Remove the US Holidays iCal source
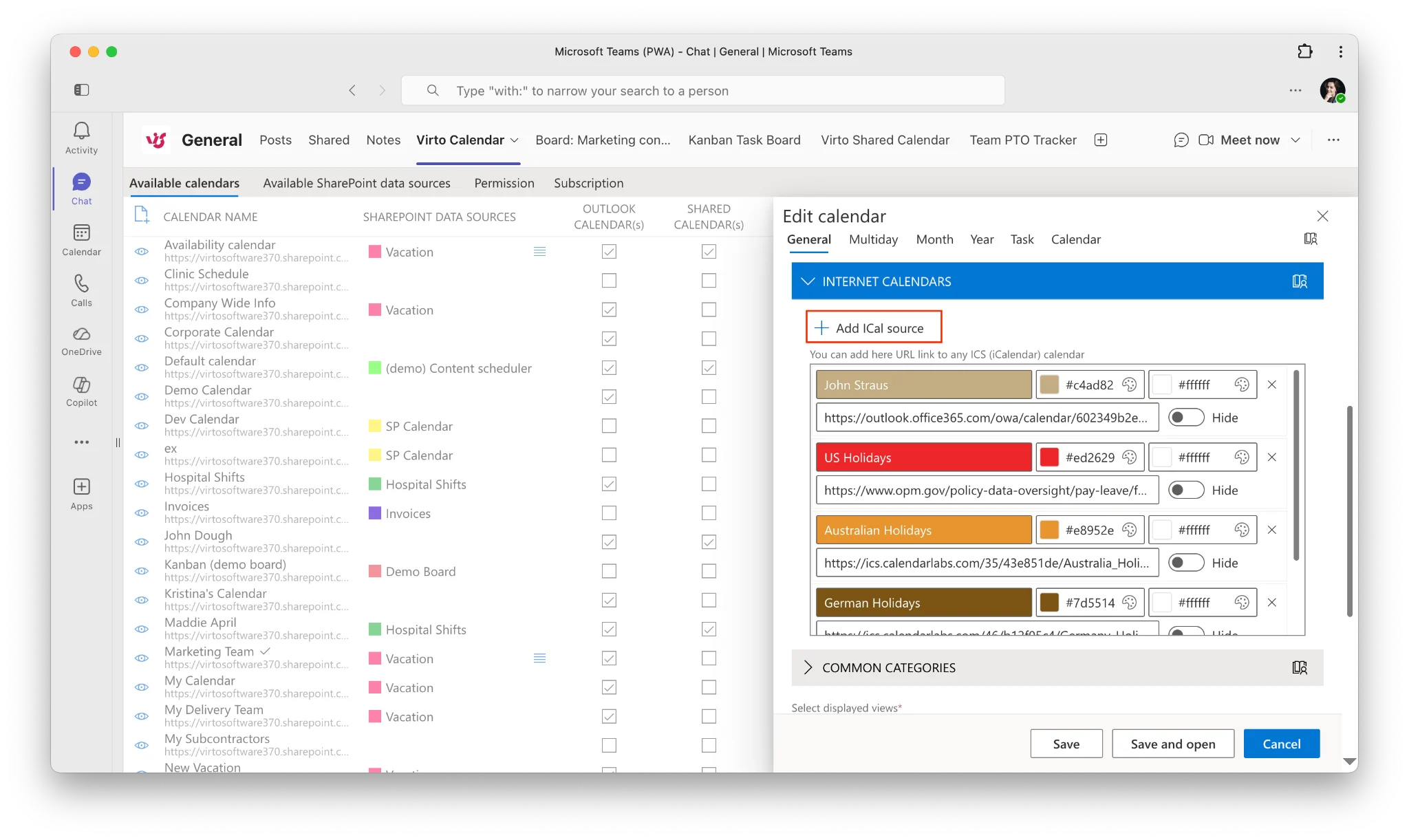The height and width of the screenshot is (840, 1409). coord(1272,457)
